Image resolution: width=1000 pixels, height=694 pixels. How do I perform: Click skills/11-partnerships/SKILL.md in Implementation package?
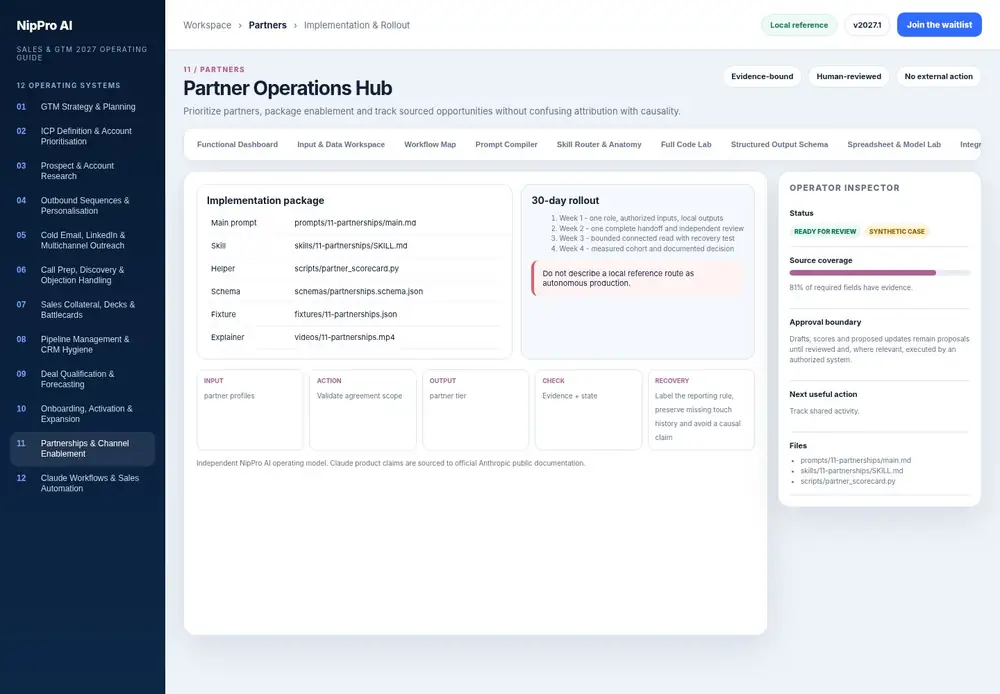(x=351, y=246)
